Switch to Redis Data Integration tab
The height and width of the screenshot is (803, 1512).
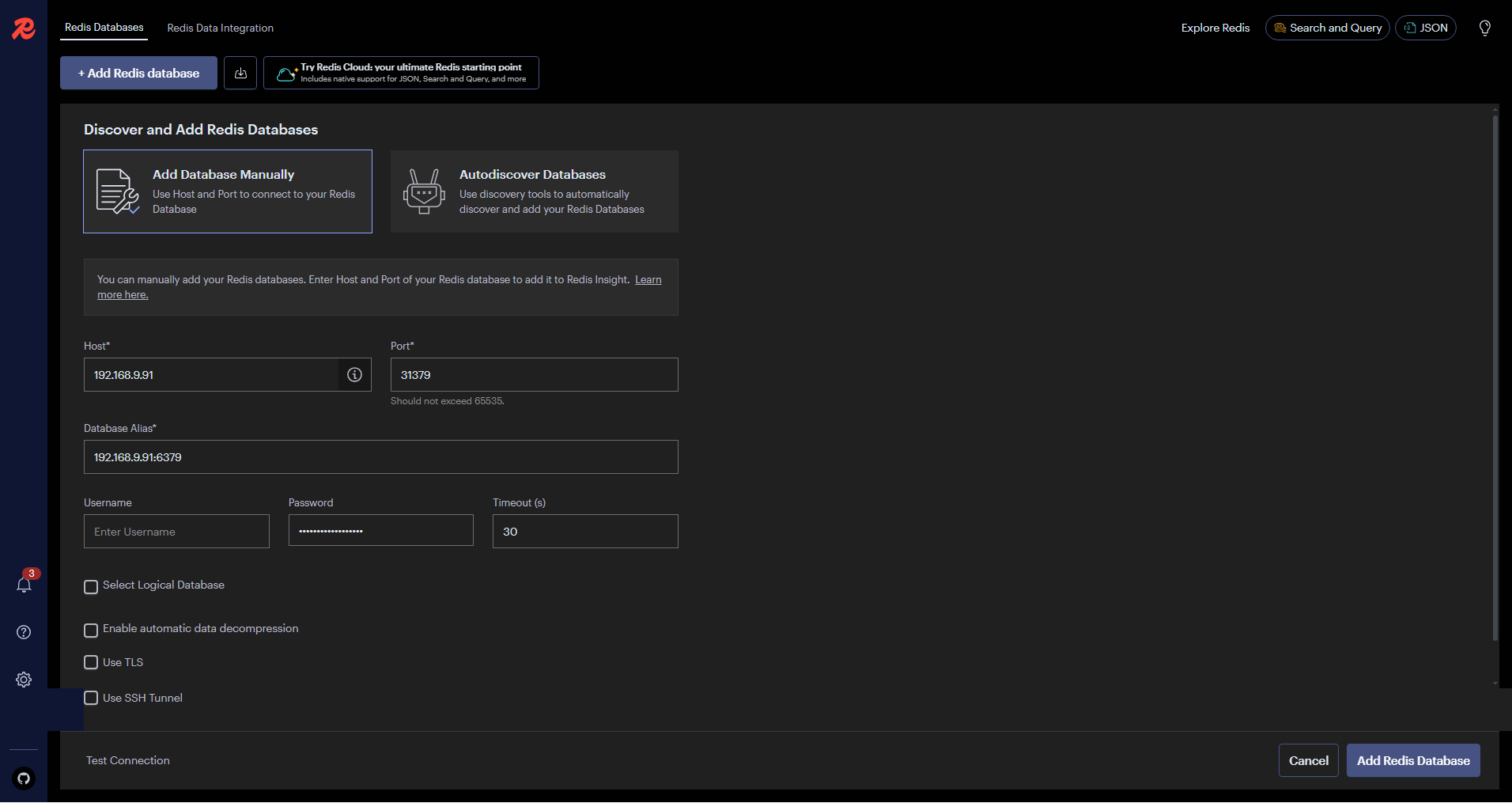[220, 28]
